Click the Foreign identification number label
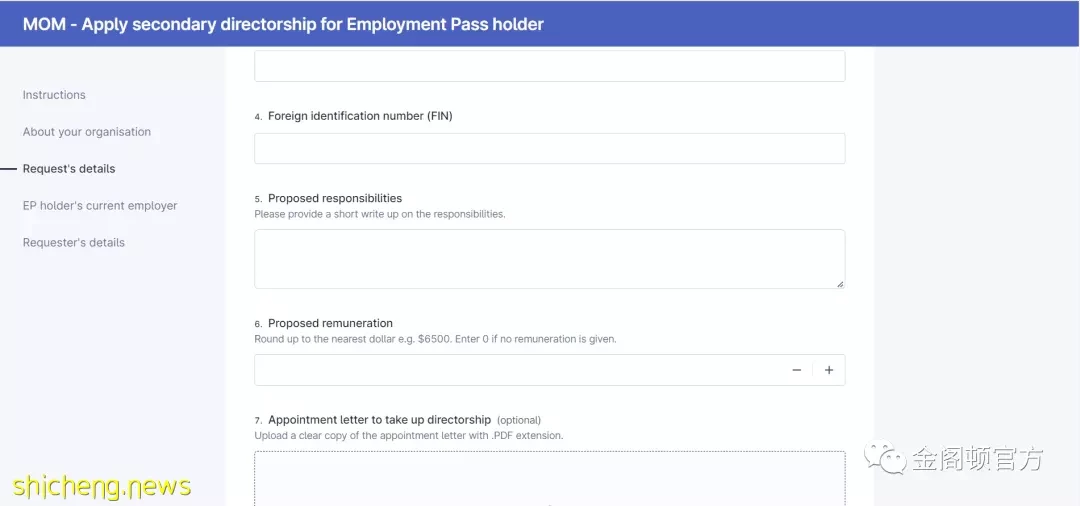1080x506 pixels. pos(360,116)
